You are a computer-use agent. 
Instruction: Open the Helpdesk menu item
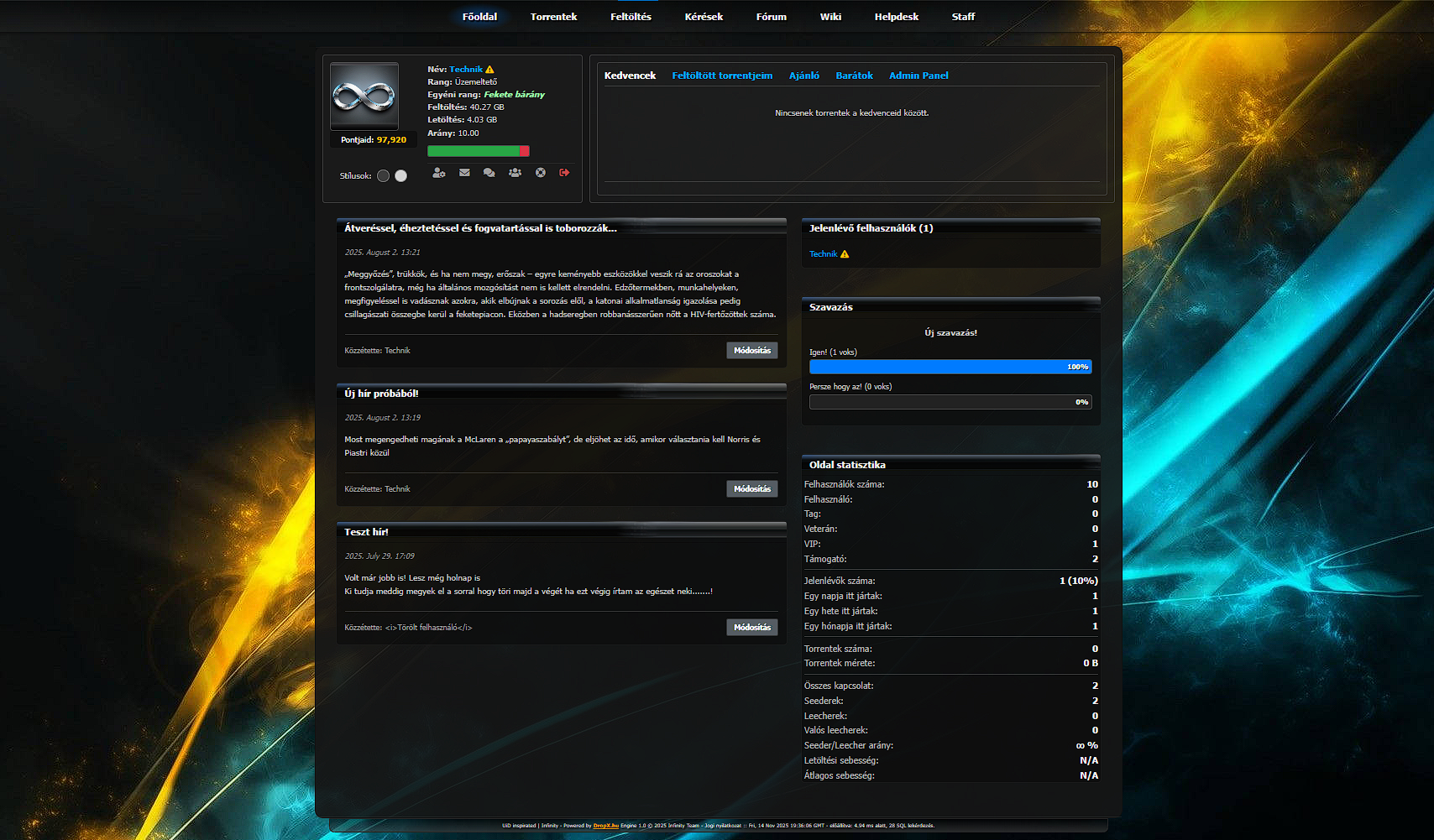pyautogui.click(x=896, y=17)
